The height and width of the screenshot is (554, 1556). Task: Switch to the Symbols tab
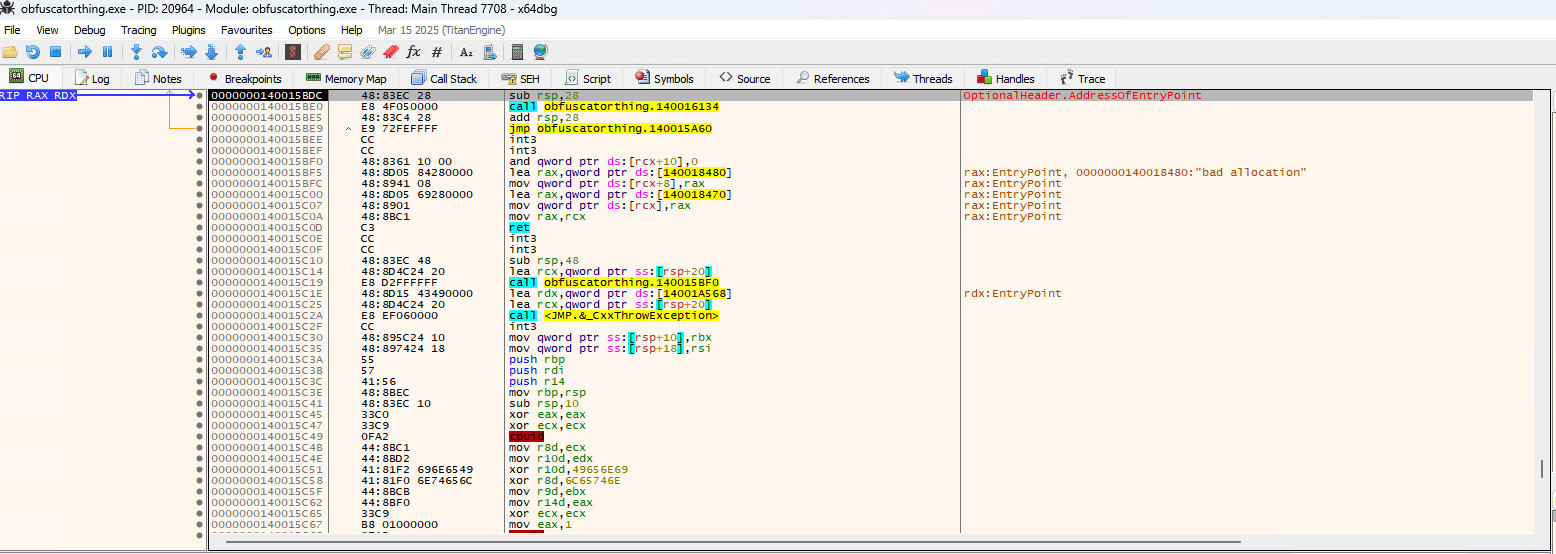[664, 78]
